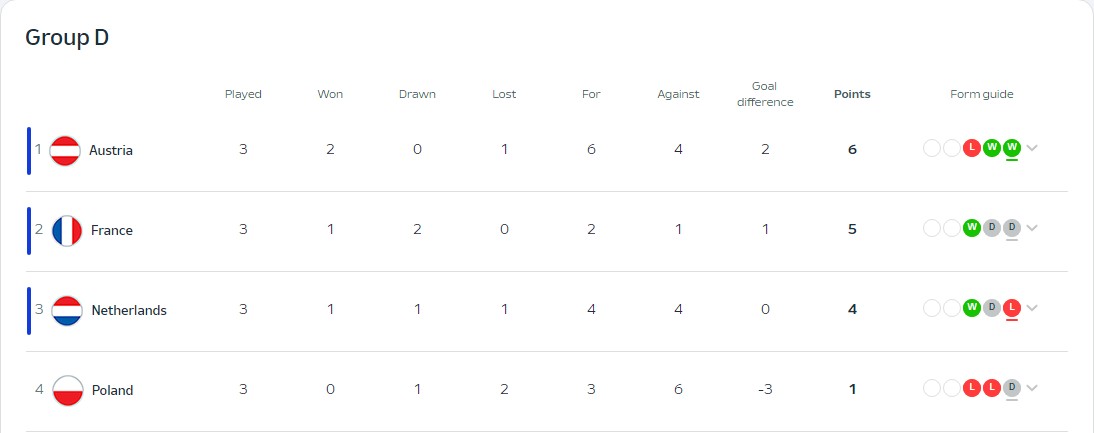Click the Netherlands flag icon
Image resolution: width=1094 pixels, height=433 pixels.
click(65, 310)
